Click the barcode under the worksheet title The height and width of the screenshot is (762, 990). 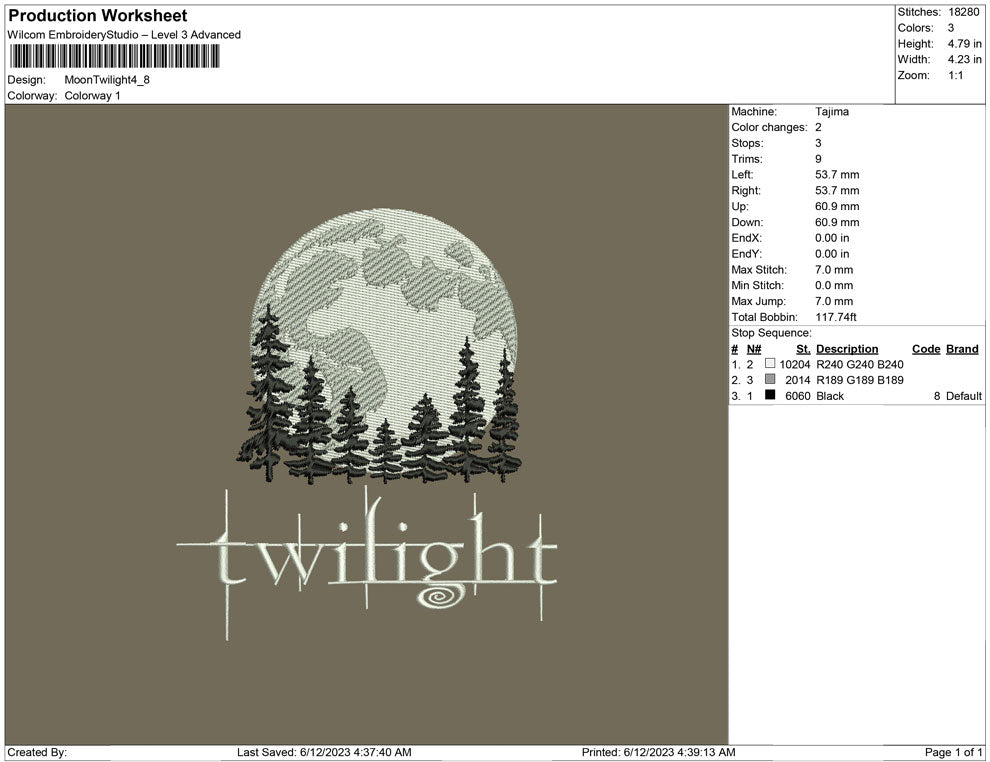pyautogui.click(x=114, y=56)
